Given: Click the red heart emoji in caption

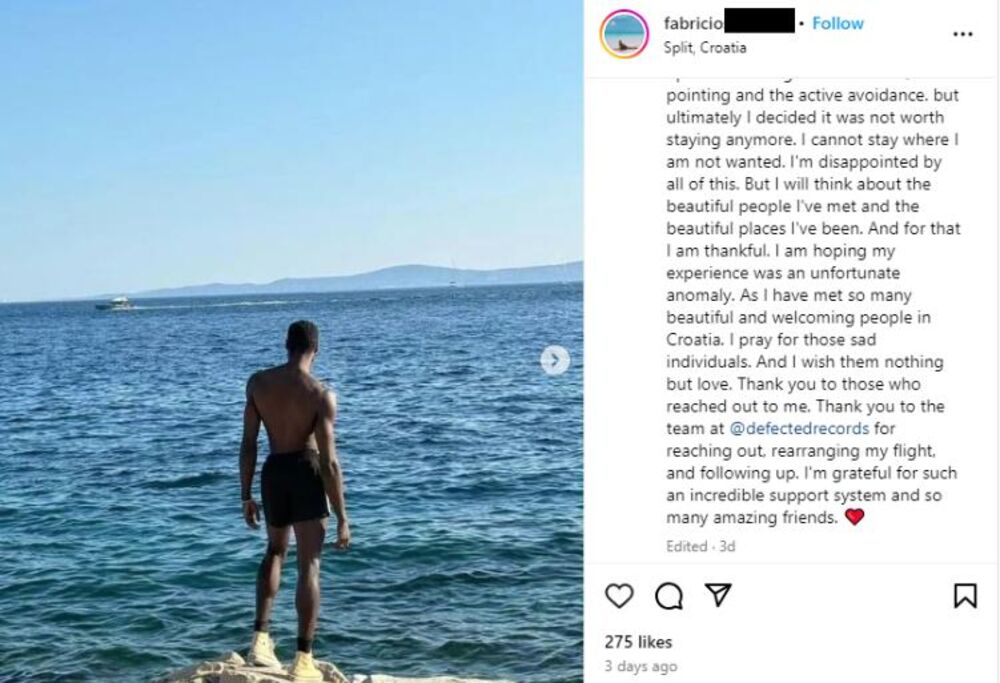Looking at the screenshot, I should [x=854, y=517].
